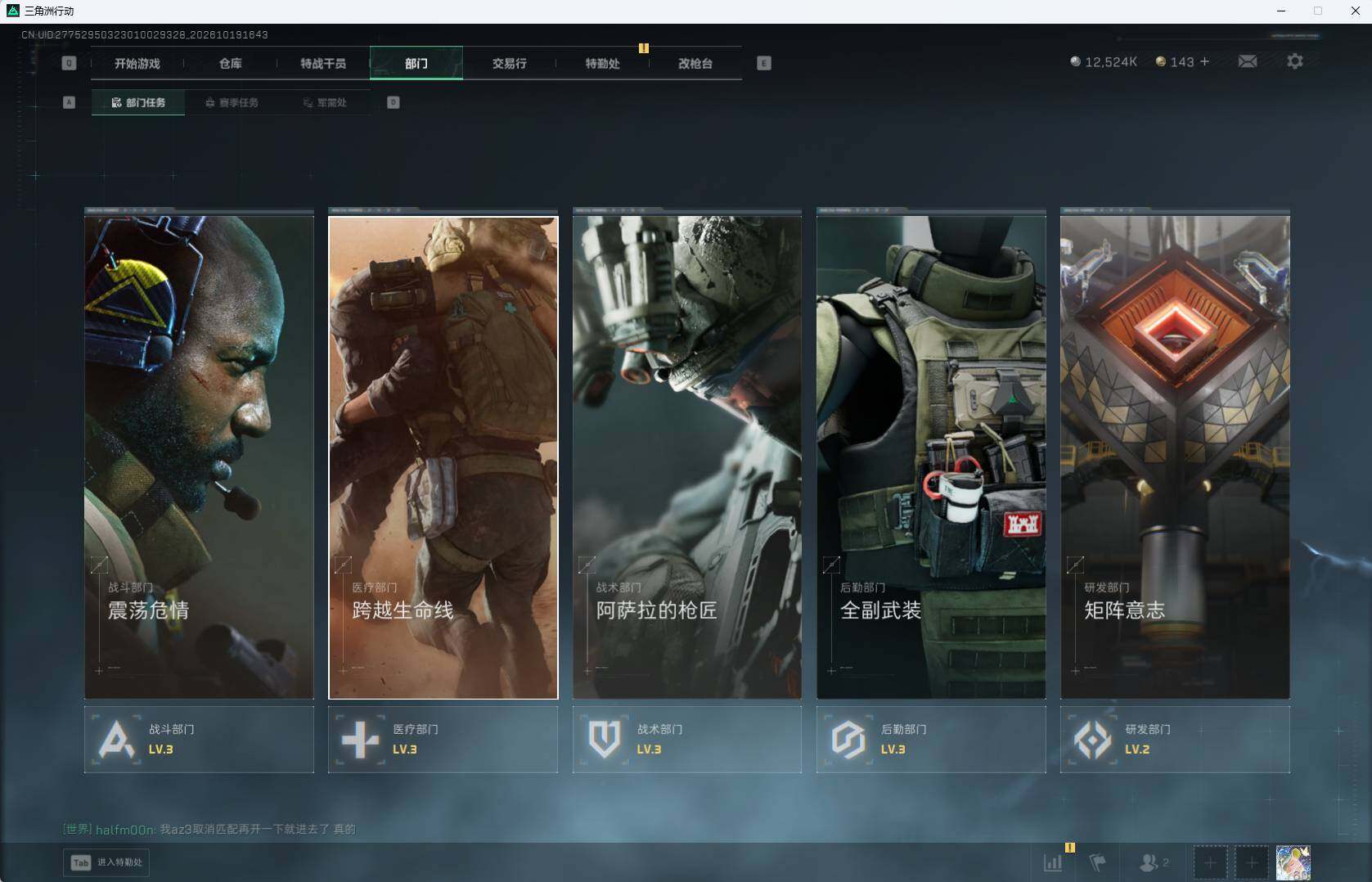This screenshot has width=1372, height=882.
Task: Click the 后勤部门 LV.3 panel
Action: [x=931, y=740]
